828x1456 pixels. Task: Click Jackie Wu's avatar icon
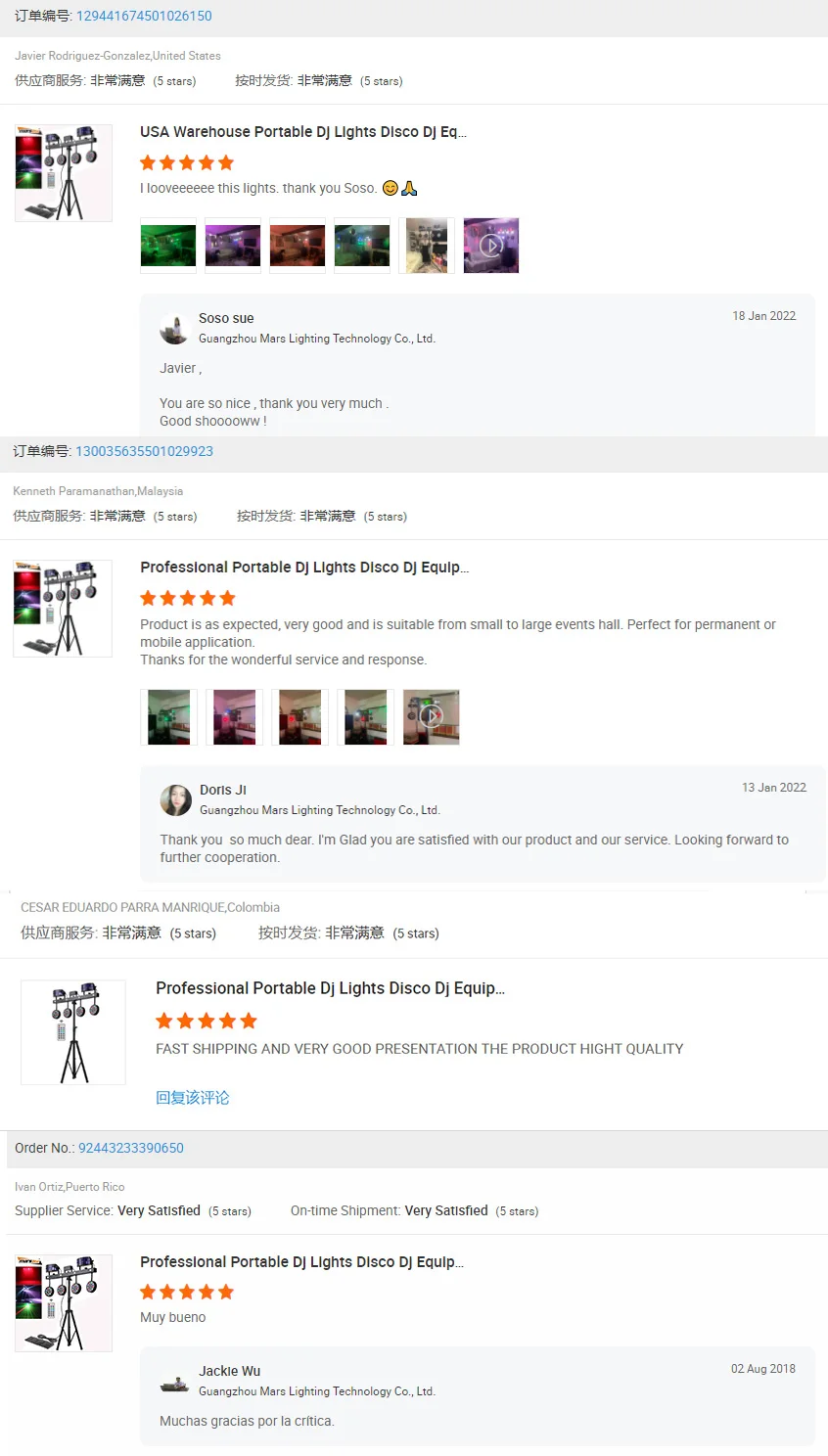(175, 1382)
